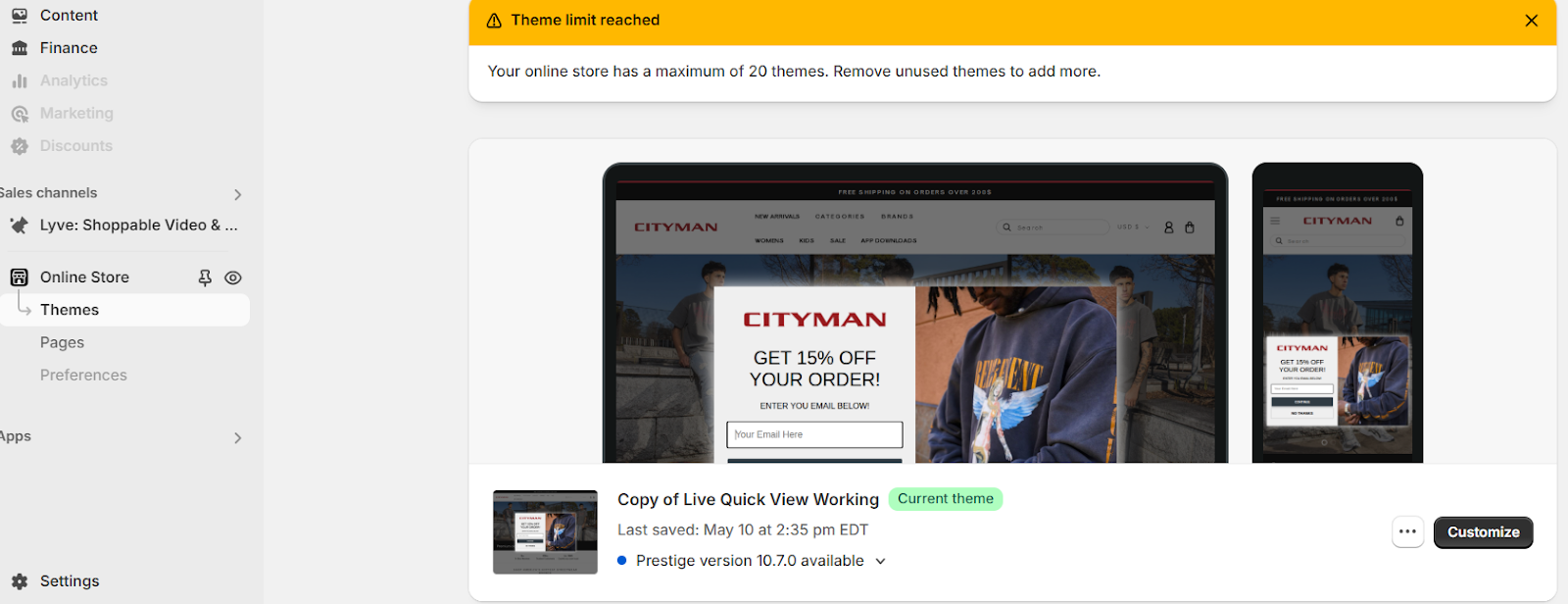Open the three-dot theme actions menu

point(1407,532)
